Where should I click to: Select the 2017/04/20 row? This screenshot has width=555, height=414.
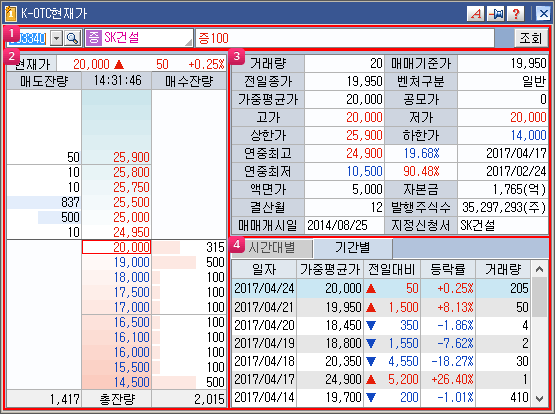pos(381,325)
